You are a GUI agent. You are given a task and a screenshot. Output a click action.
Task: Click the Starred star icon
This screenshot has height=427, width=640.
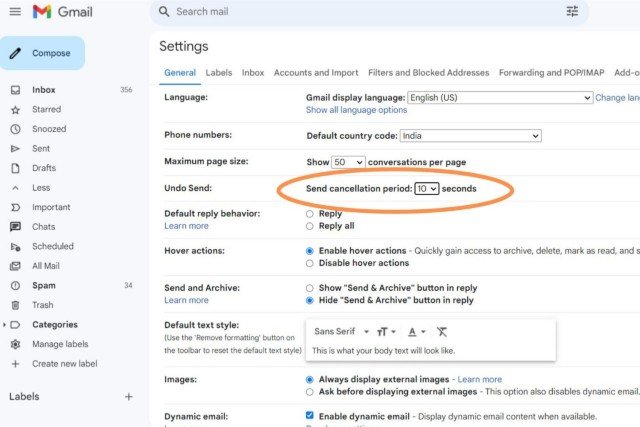coord(15,109)
